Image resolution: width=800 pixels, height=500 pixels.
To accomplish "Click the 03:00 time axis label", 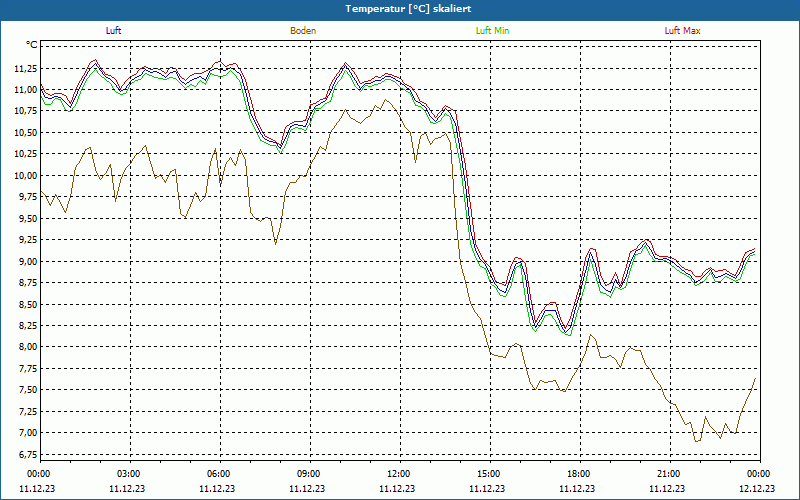I will (130, 474).
